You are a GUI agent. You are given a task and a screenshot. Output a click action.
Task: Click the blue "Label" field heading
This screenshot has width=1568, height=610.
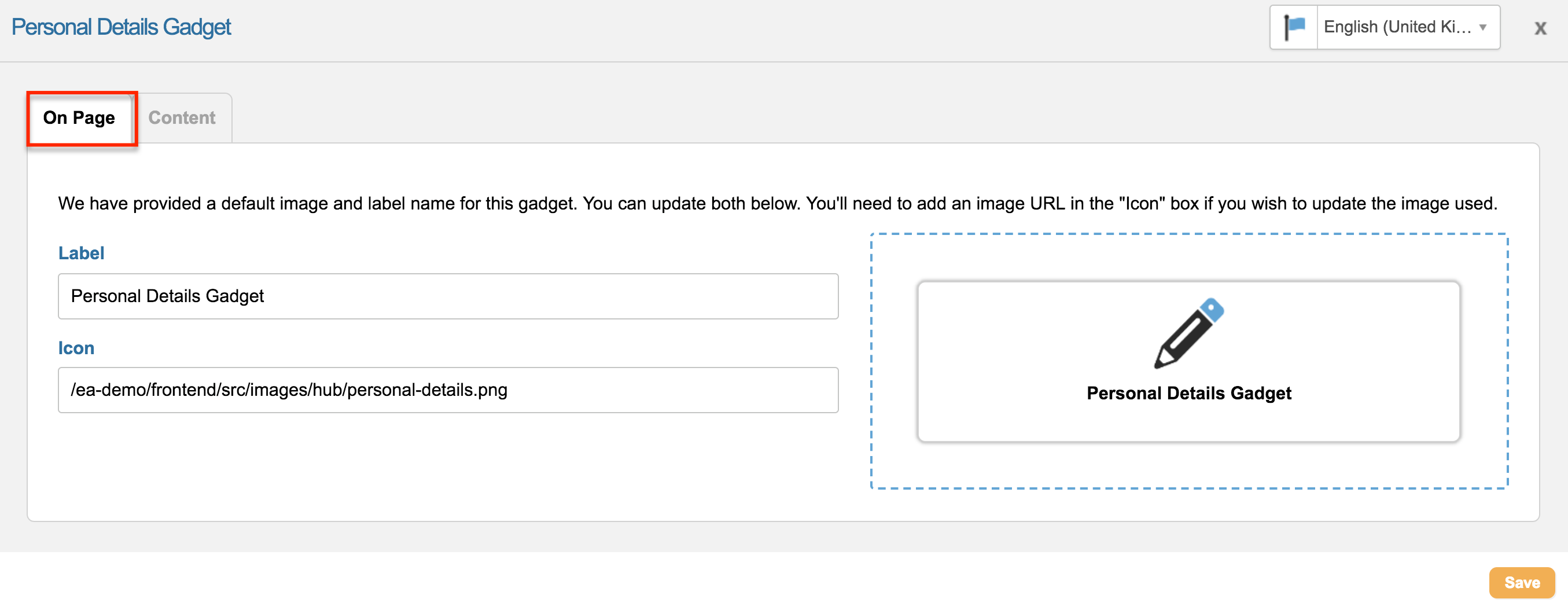(x=81, y=253)
